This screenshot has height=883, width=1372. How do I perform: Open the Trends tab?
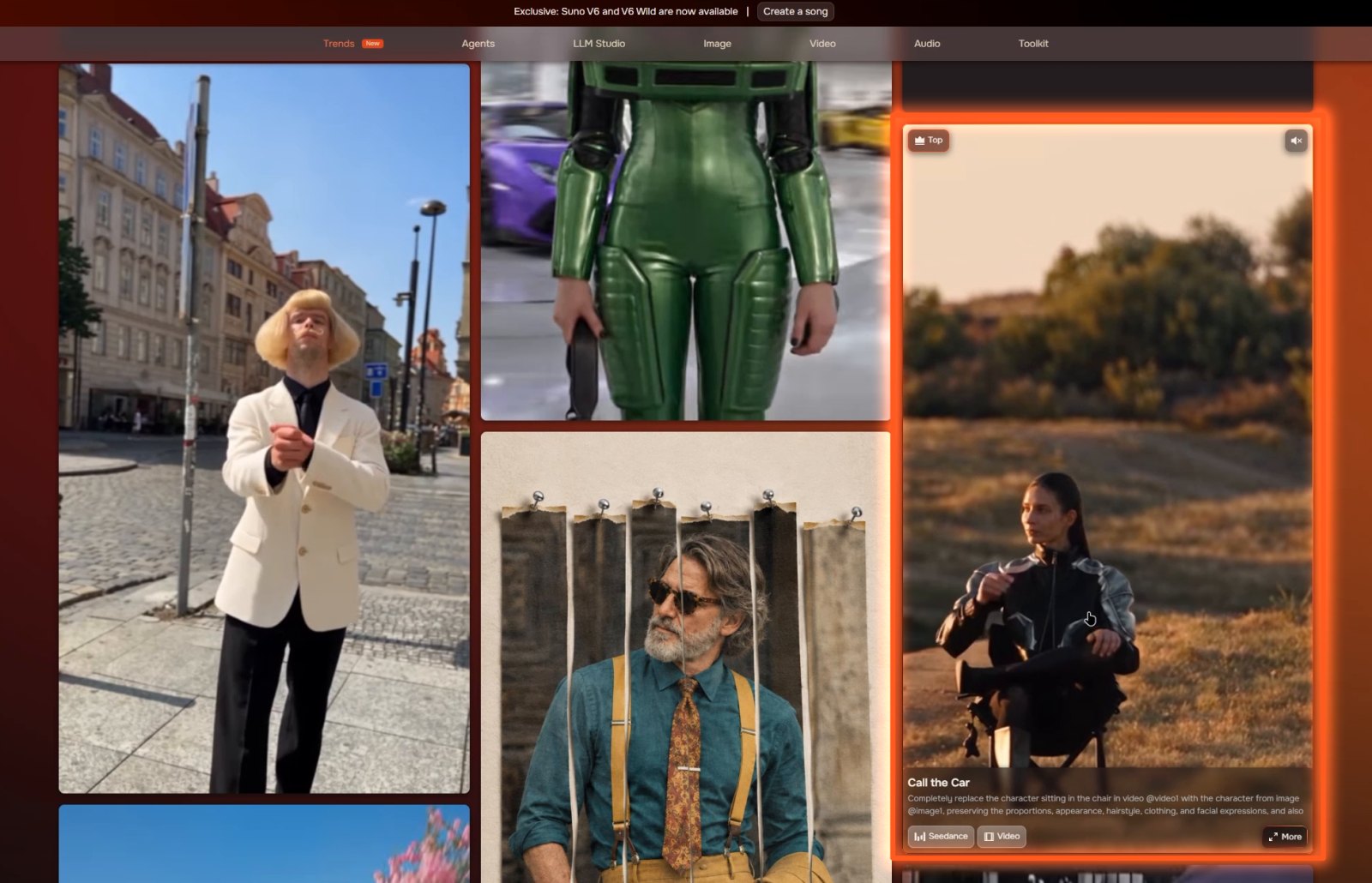[x=339, y=44]
